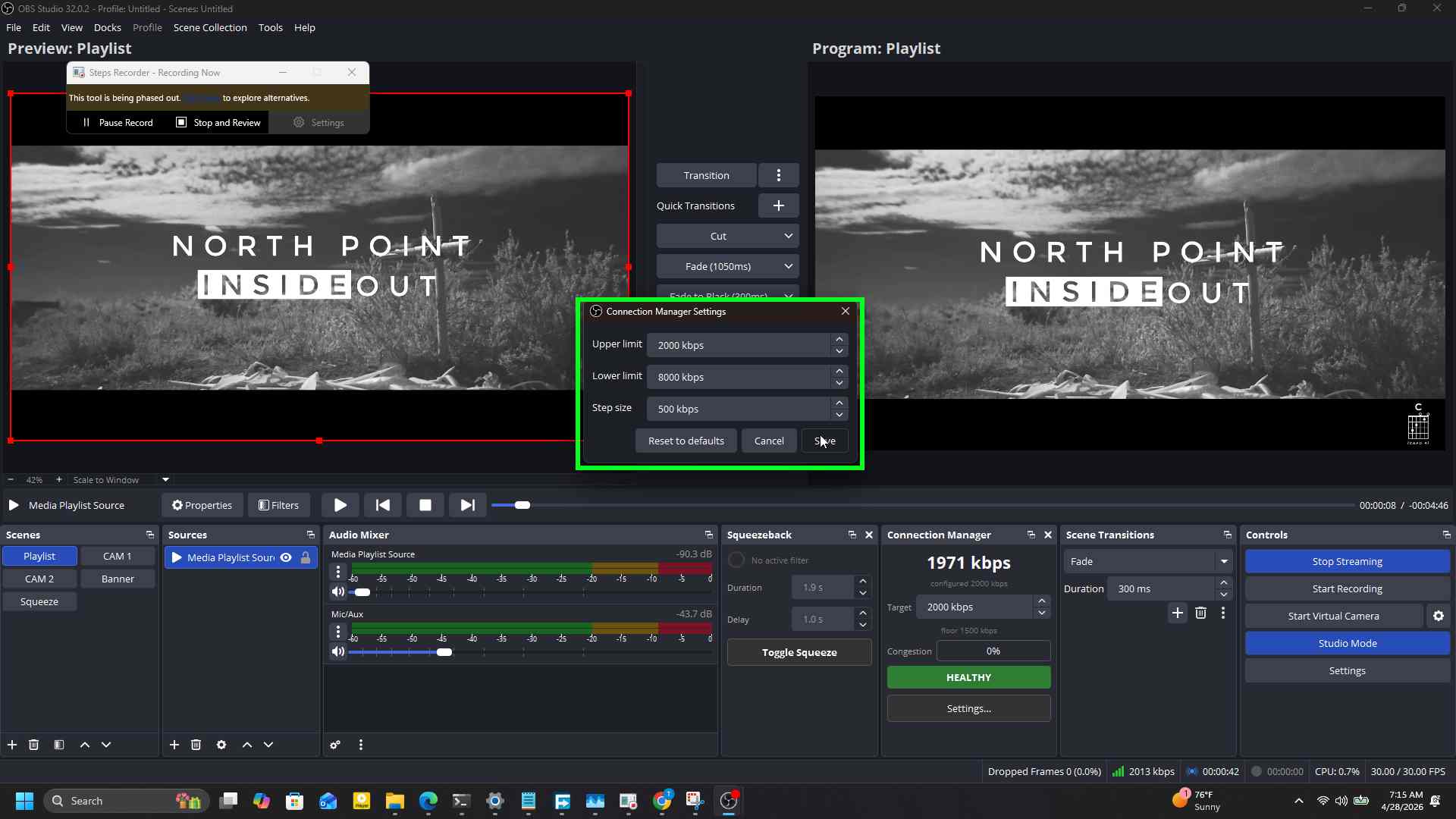Toggle Media Playlist Source visibility eye
Viewport: 1456px width, 819px height.
(x=286, y=557)
